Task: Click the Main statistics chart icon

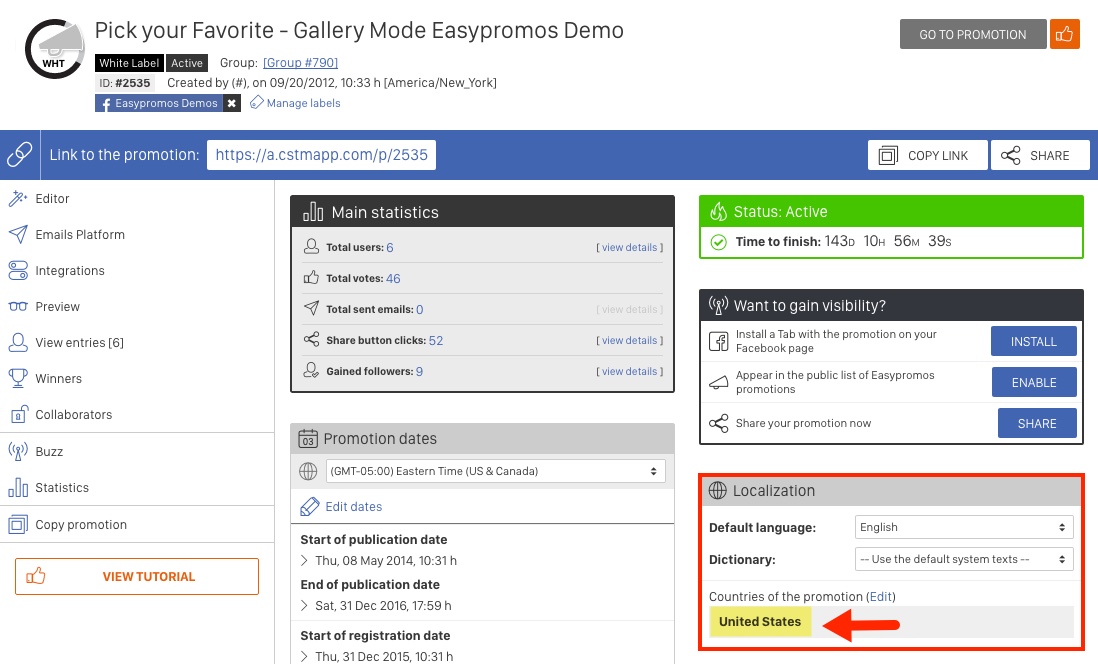Action: coord(313,212)
